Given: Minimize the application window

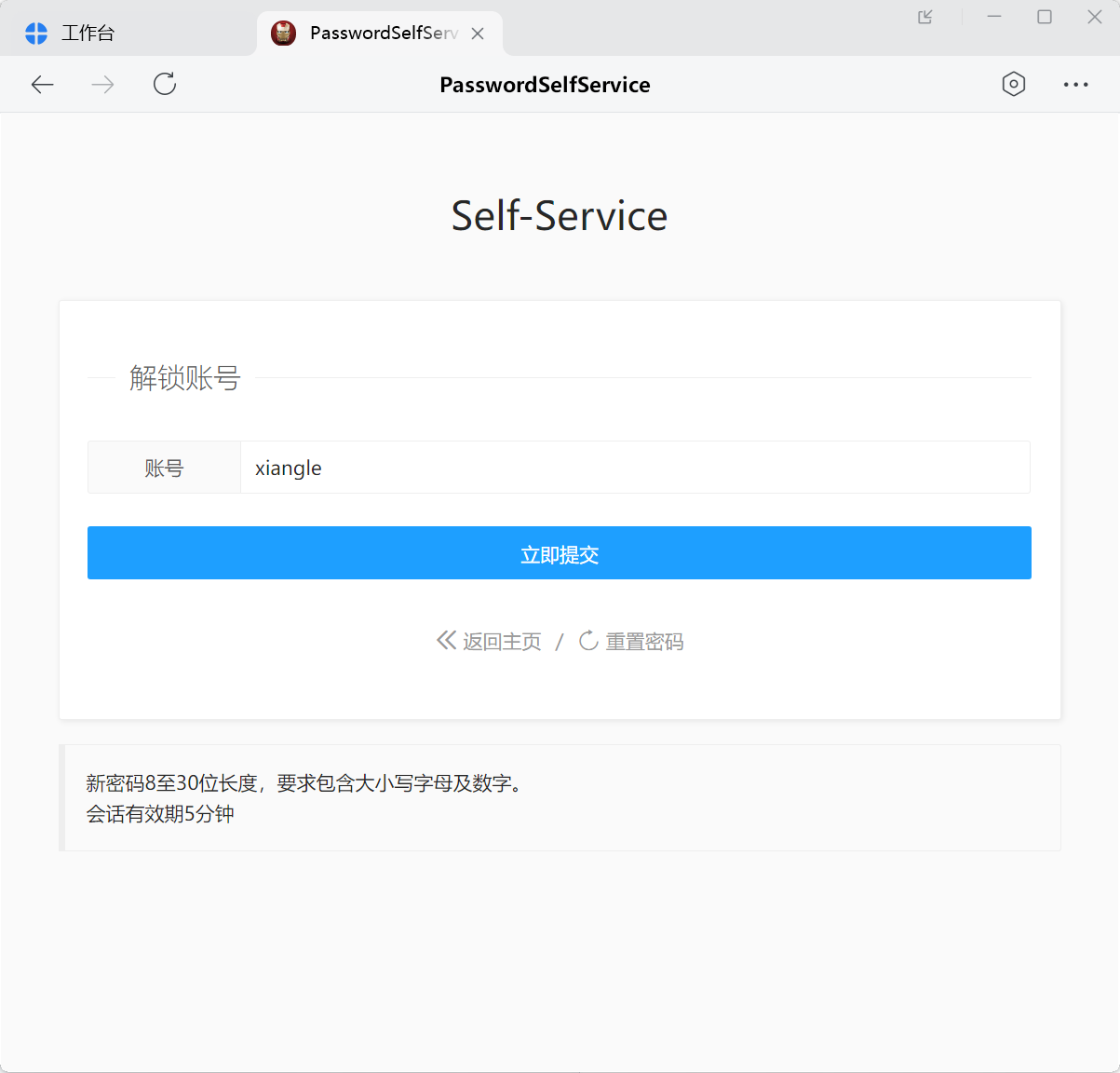Looking at the screenshot, I should point(994,17).
